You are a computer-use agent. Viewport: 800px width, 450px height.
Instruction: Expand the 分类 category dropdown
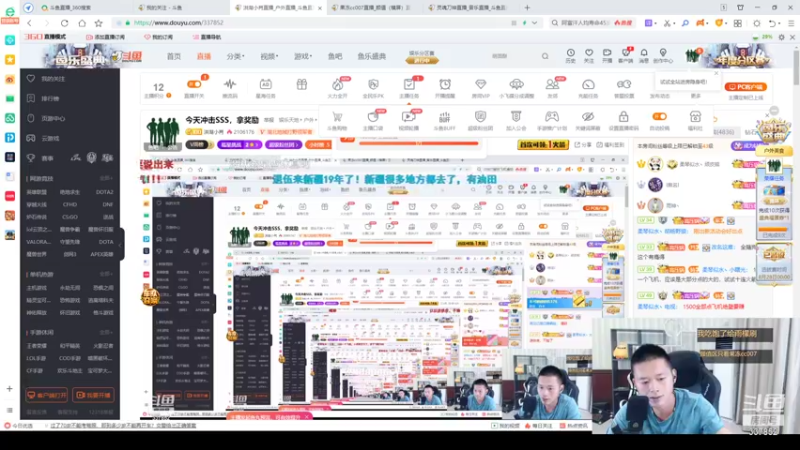point(235,56)
